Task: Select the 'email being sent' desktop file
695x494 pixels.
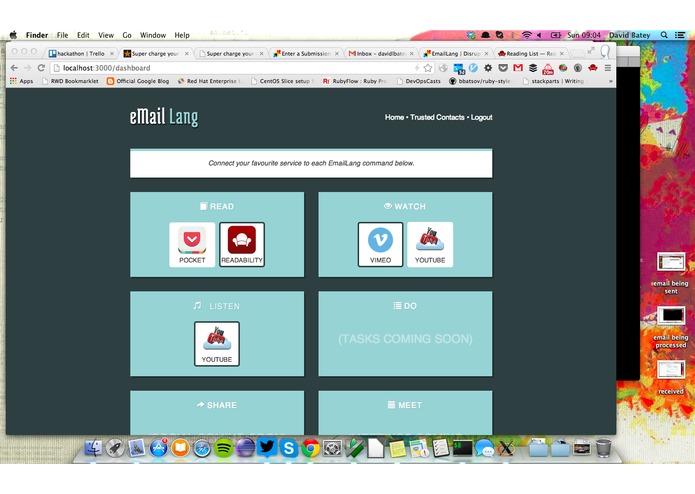Action: pyautogui.click(x=671, y=273)
